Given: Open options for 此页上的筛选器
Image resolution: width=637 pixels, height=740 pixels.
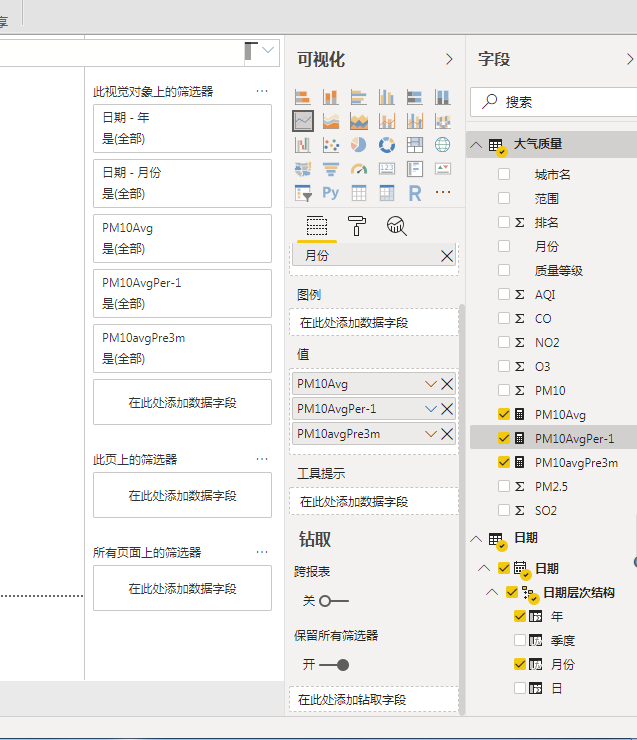Looking at the screenshot, I should pyautogui.click(x=262, y=459).
